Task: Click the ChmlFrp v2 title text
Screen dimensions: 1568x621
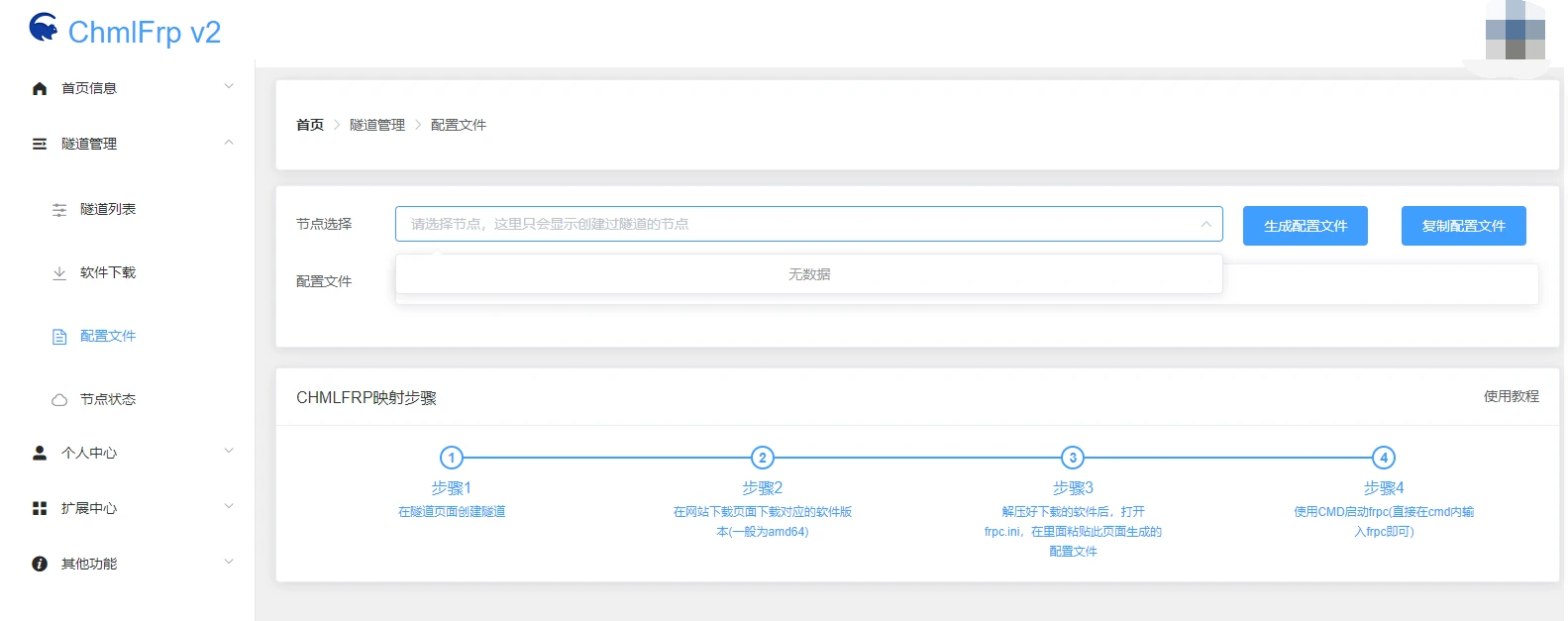Action: coord(145,32)
